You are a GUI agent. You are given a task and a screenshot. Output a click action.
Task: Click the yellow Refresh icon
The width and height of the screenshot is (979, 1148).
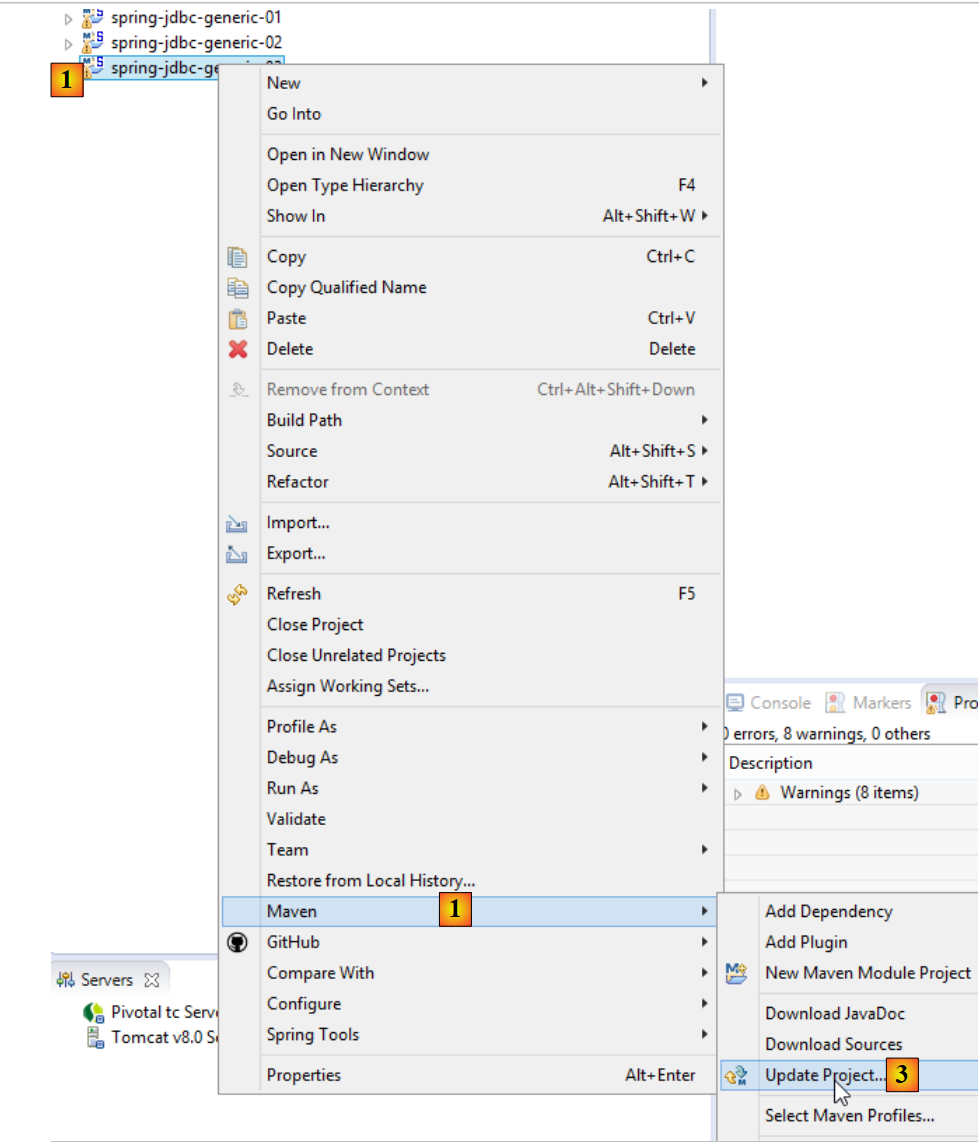(x=237, y=594)
